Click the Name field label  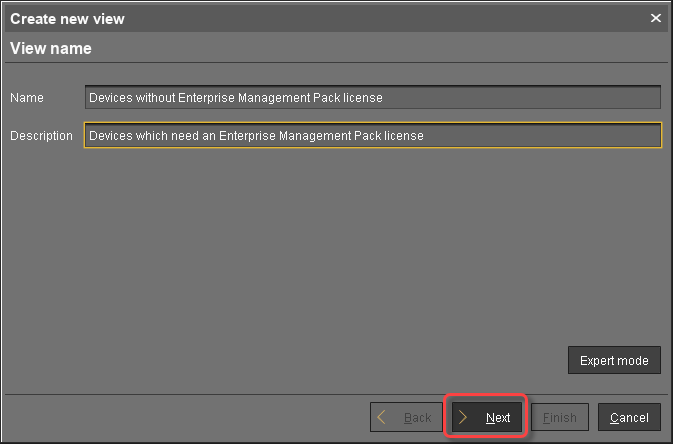[x=27, y=97]
